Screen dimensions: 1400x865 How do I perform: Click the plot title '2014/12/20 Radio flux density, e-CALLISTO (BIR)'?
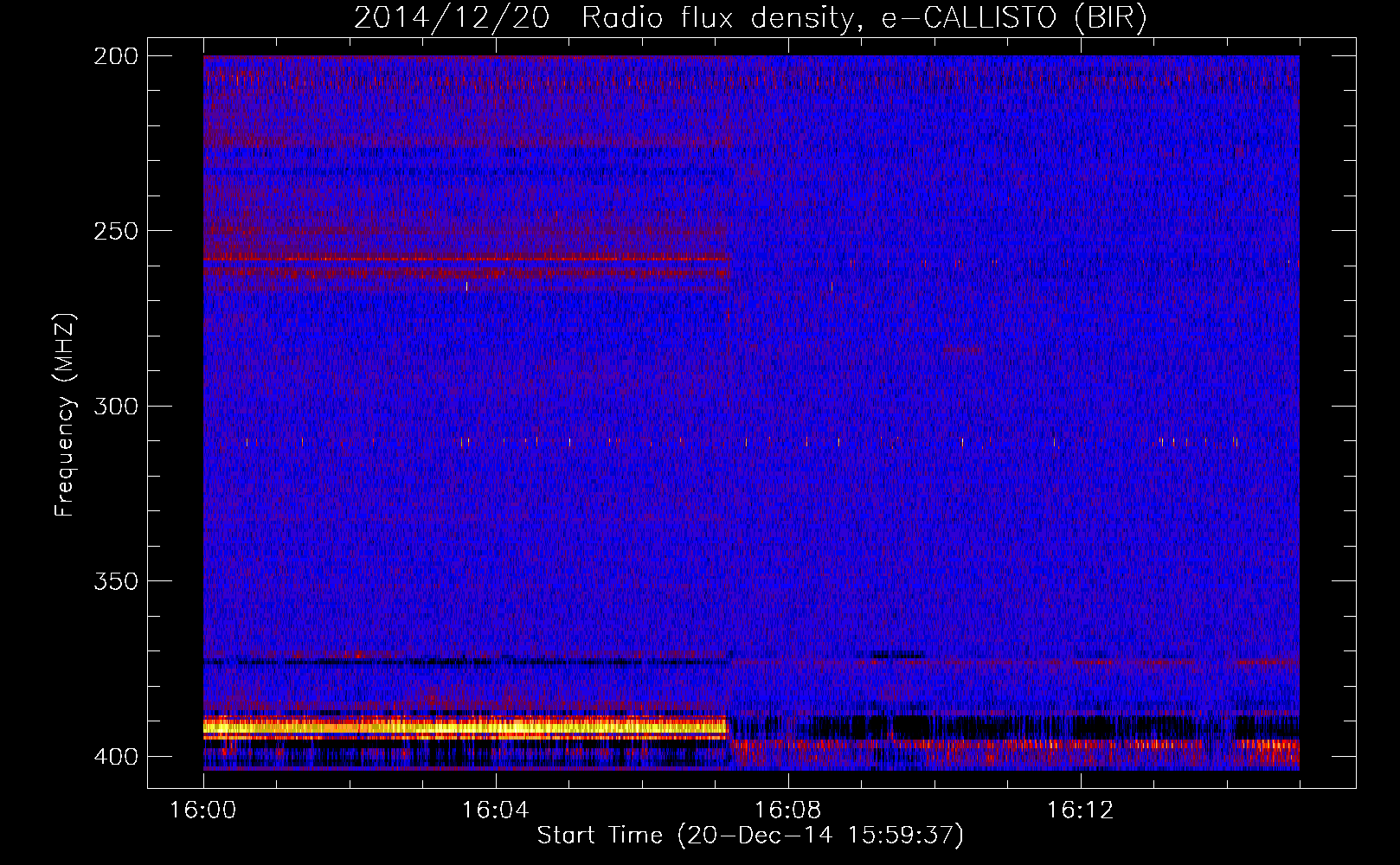[750, 17]
